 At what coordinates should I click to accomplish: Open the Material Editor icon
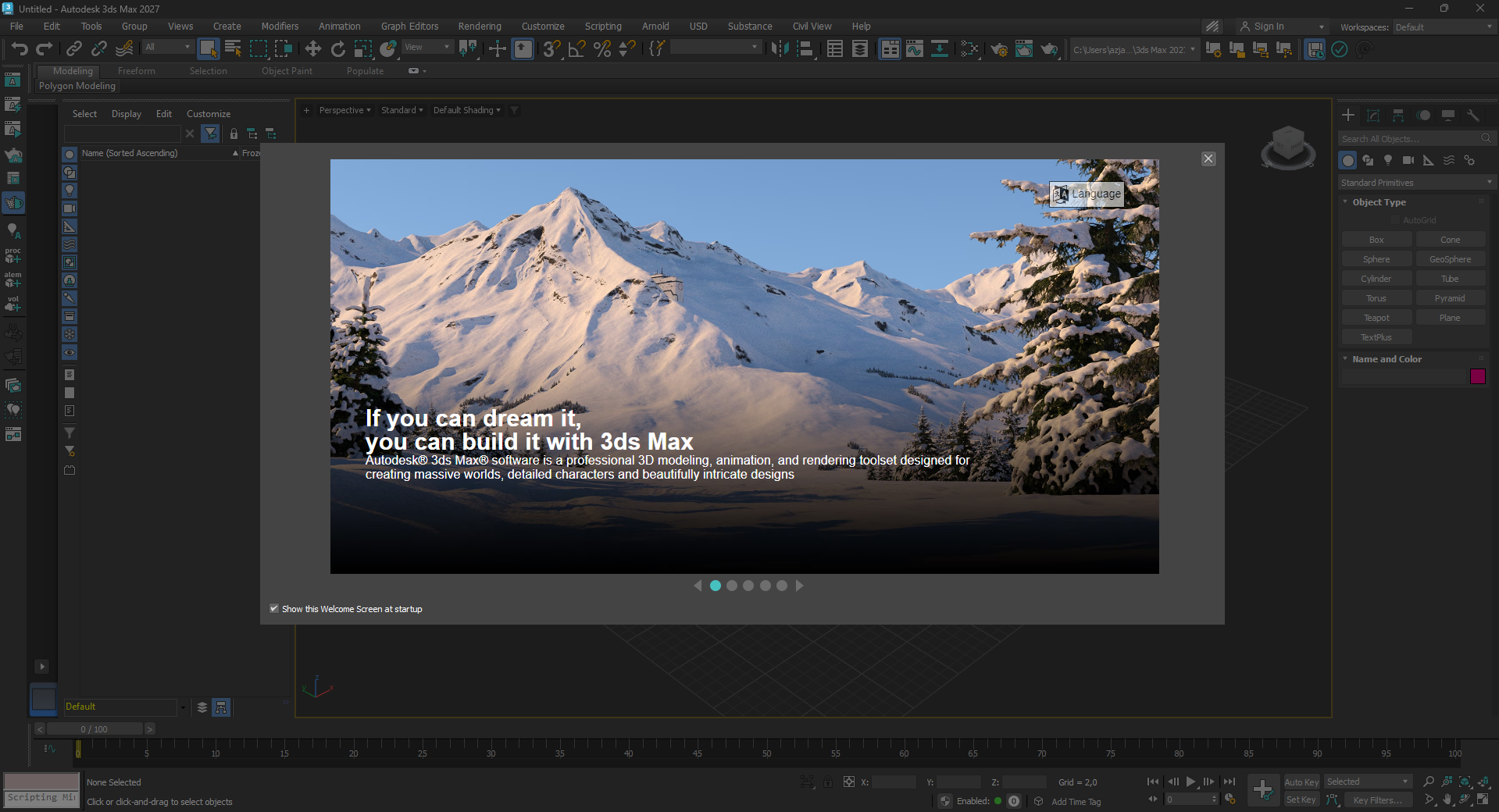pyautogui.click(x=969, y=49)
